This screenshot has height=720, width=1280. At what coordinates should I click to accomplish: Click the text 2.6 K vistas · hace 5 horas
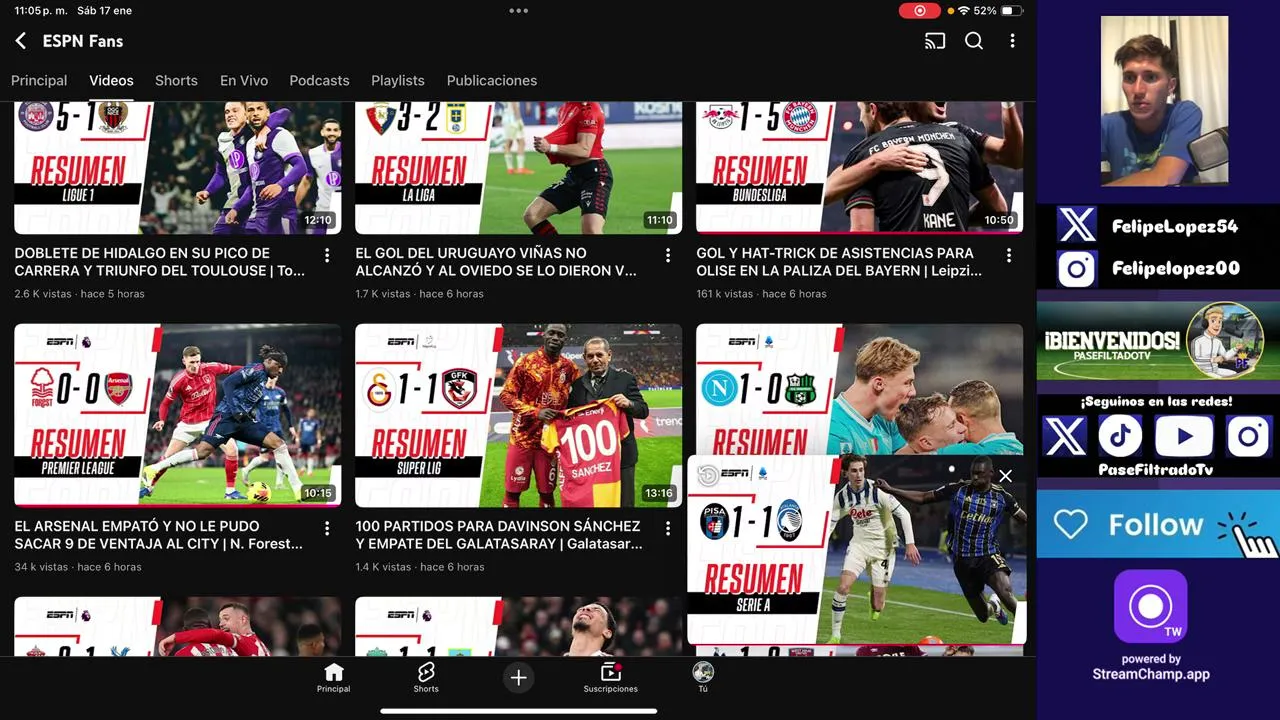coord(79,294)
